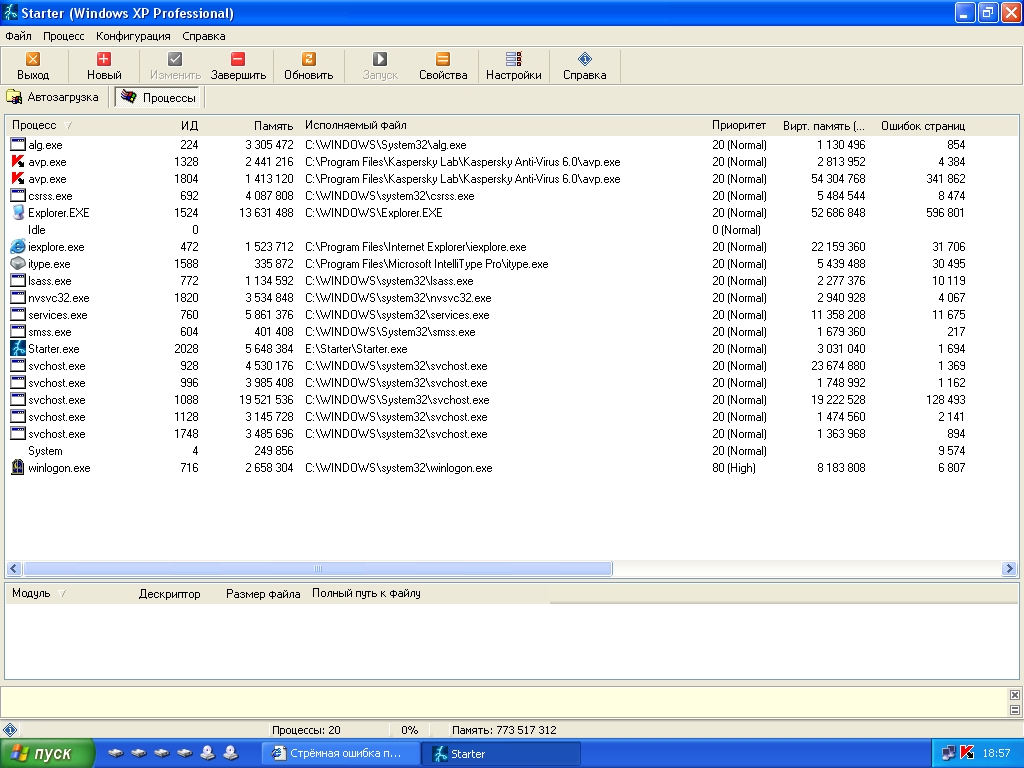This screenshot has width=1024, height=768.
Task: Close the yellow message pane
Action: tap(1014, 695)
